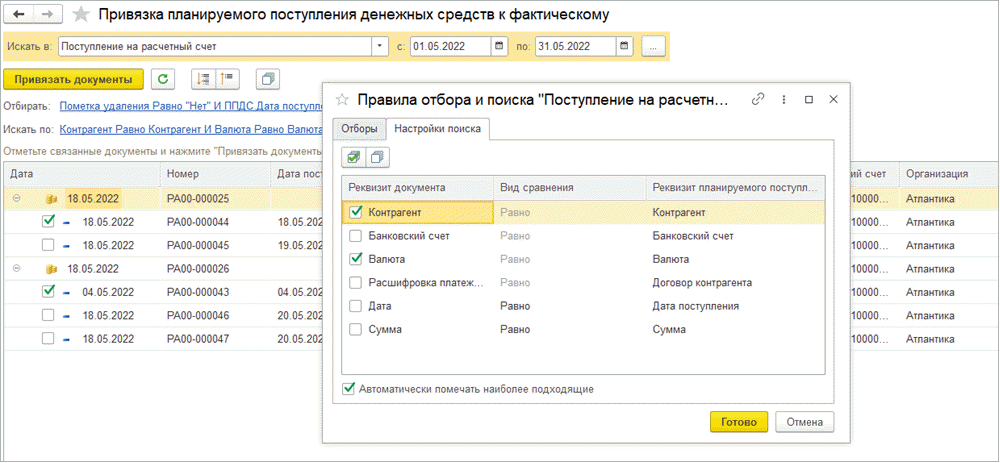This screenshot has height=463, width=1000.
Task: Click the get link icon in dialog
Action: (x=758, y=99)
